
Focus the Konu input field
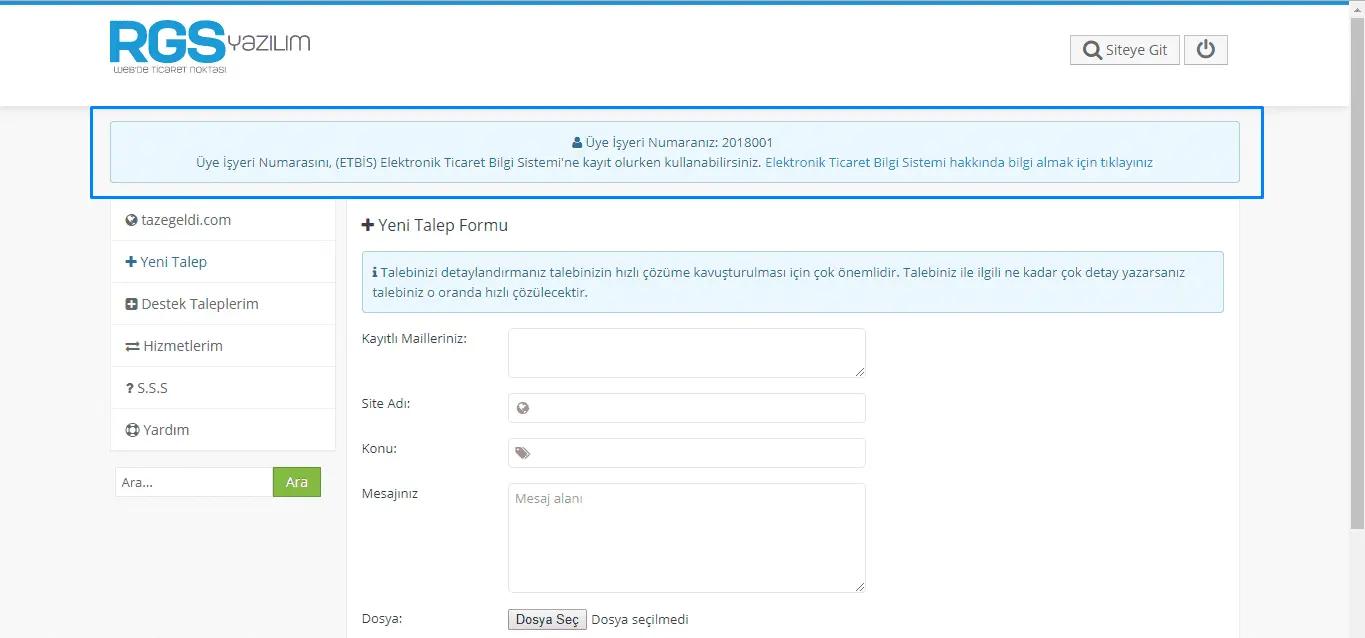tap(696, 453)
